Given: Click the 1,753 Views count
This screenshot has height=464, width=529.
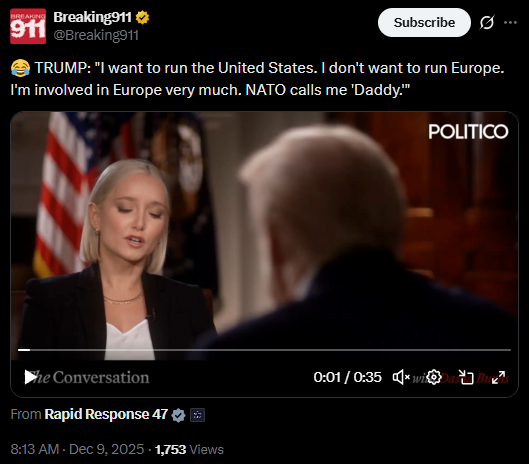Looking at the screenshot, I should 189,449.
